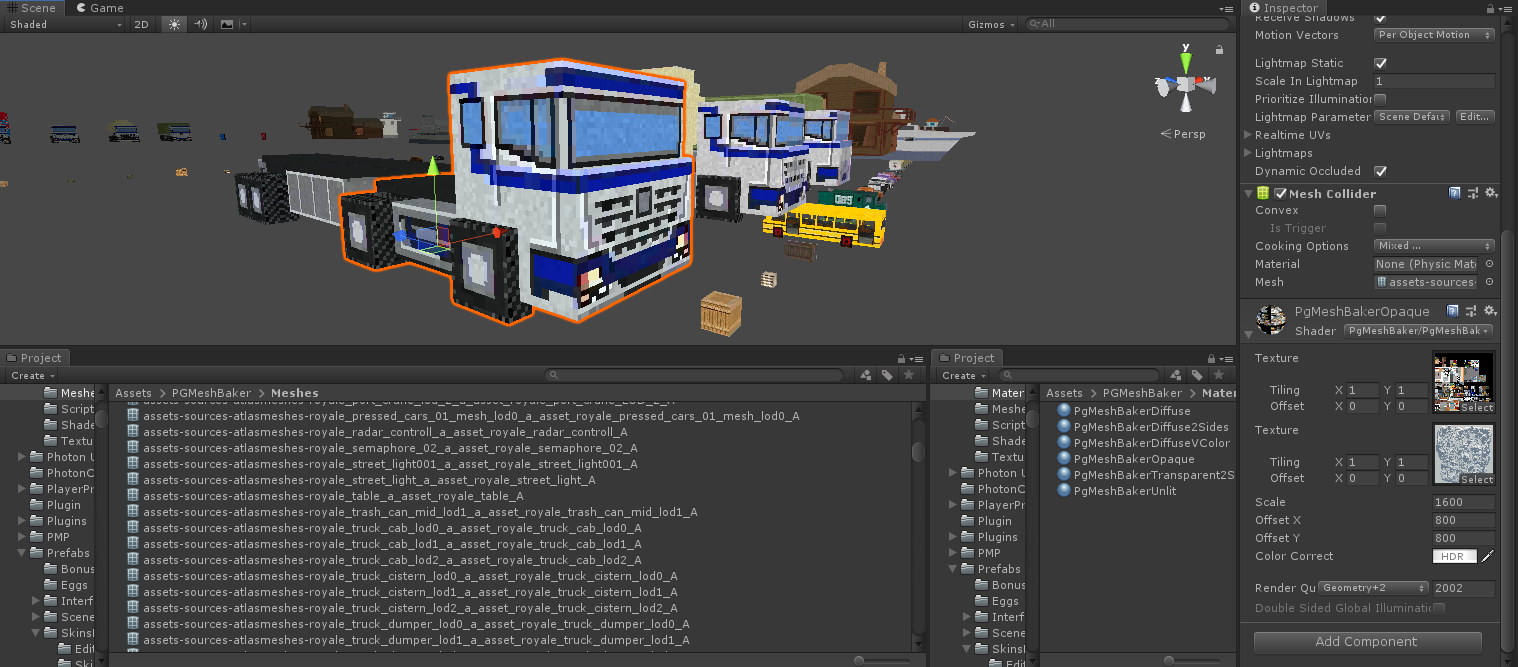The width and height of the screenshot is (1518, 667).
Task: Select PgMeshBakerUnlit material asset
Action: [x=1117, y=491]
